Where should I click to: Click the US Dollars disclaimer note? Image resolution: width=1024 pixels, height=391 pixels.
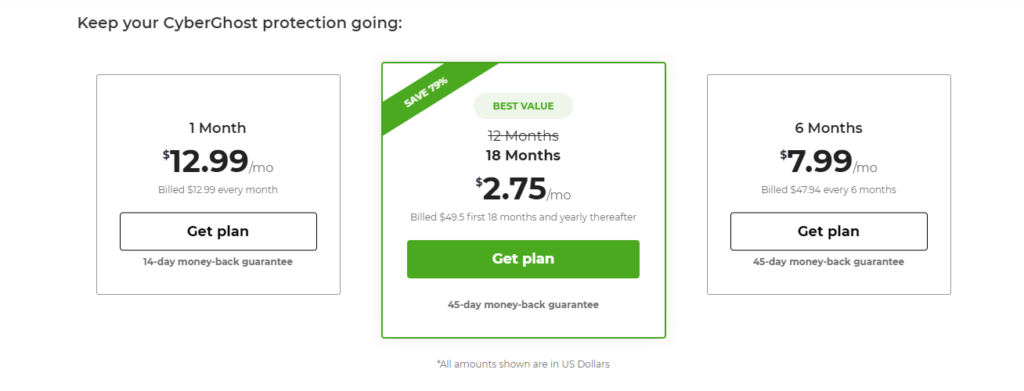click(523, 364)
